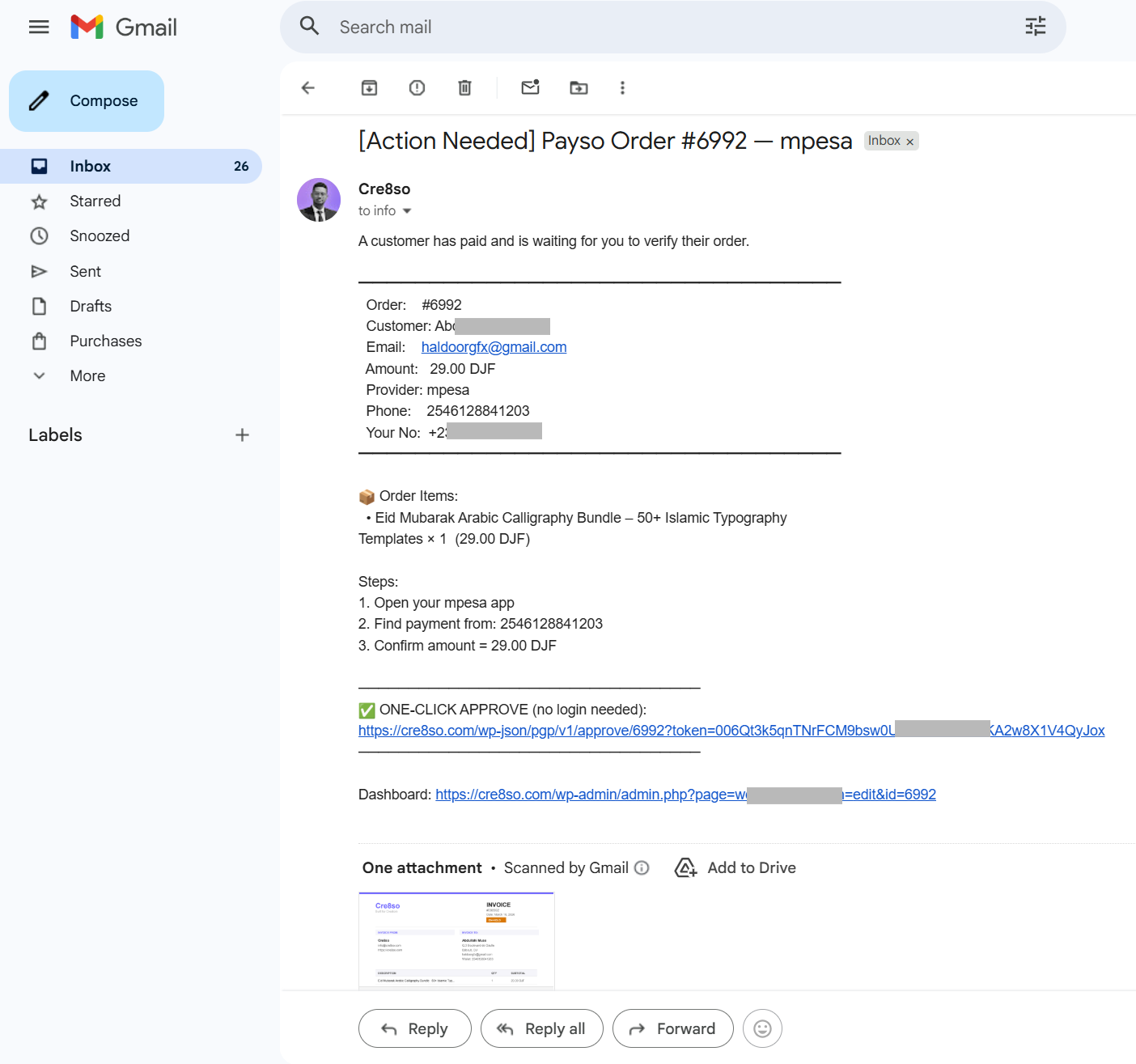Click the Labels heading

55,435
